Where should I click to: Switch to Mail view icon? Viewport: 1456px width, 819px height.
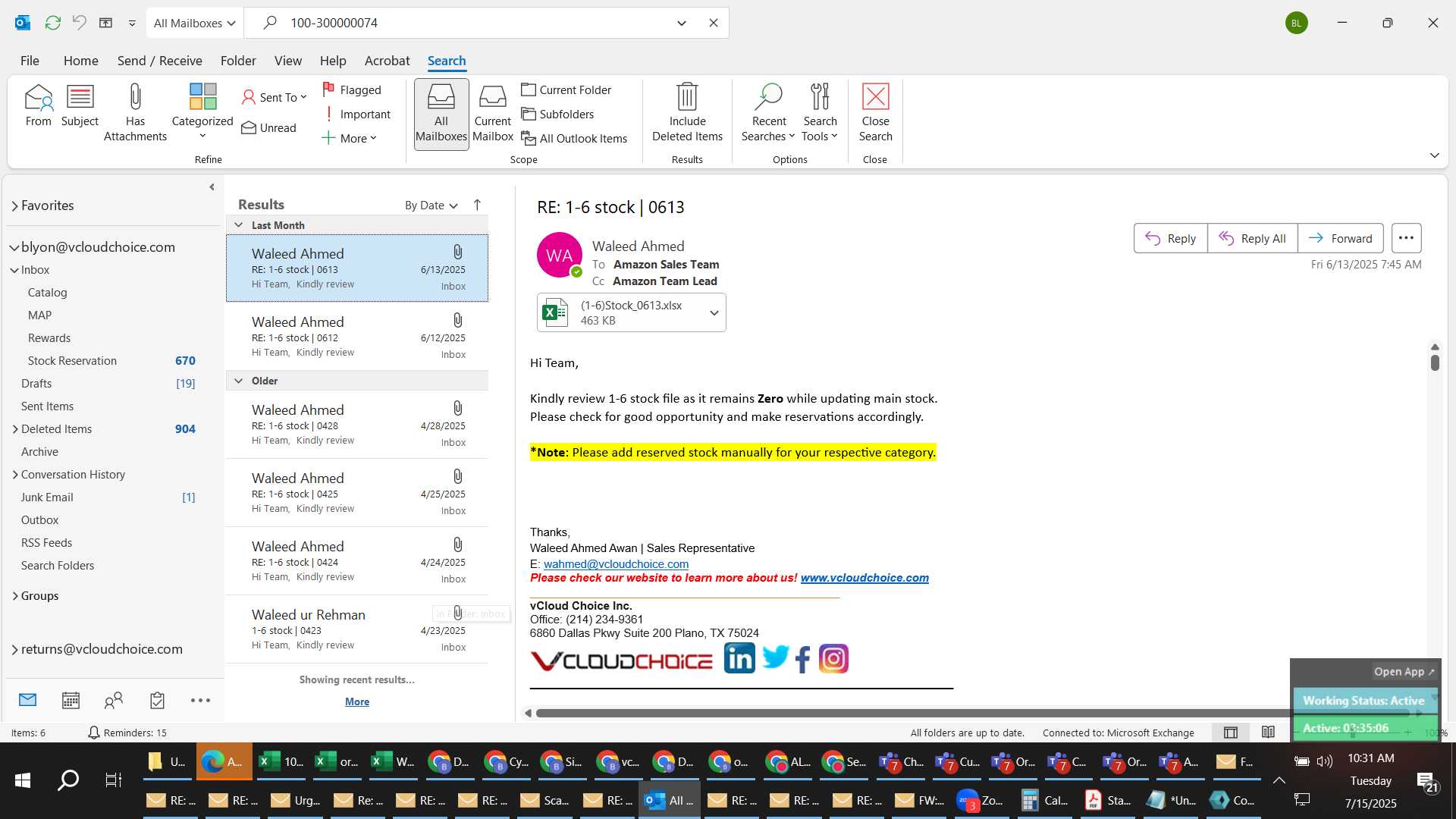click(x=28, y=700)
